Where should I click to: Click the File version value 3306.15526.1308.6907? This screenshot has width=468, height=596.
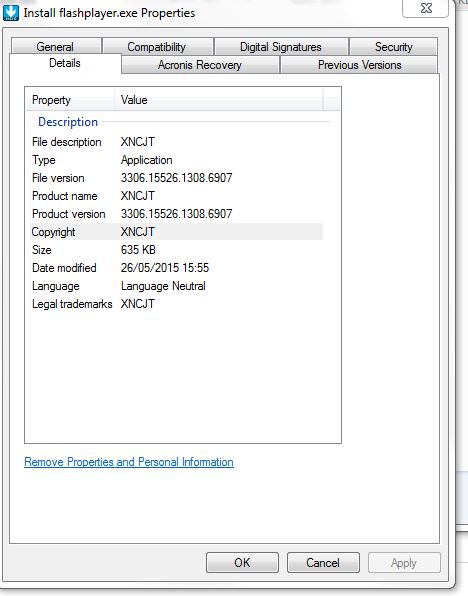(176, 178)
